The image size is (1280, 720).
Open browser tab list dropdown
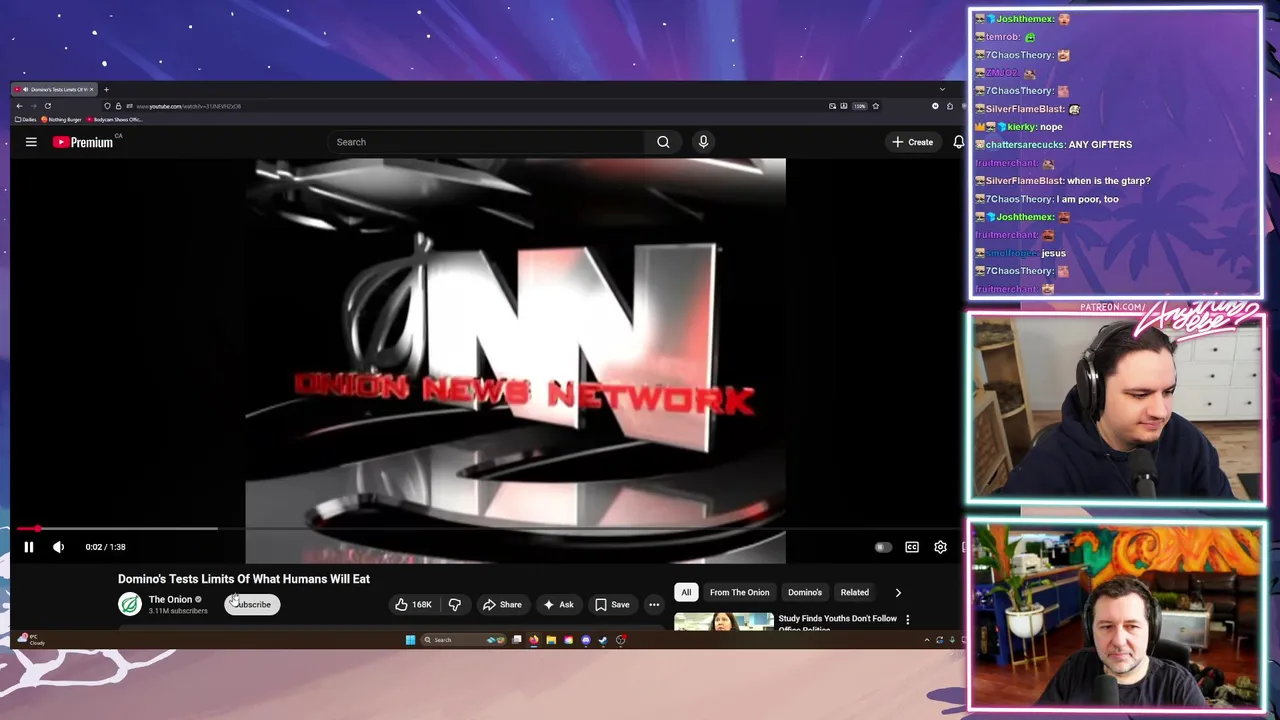pos(941,89)
